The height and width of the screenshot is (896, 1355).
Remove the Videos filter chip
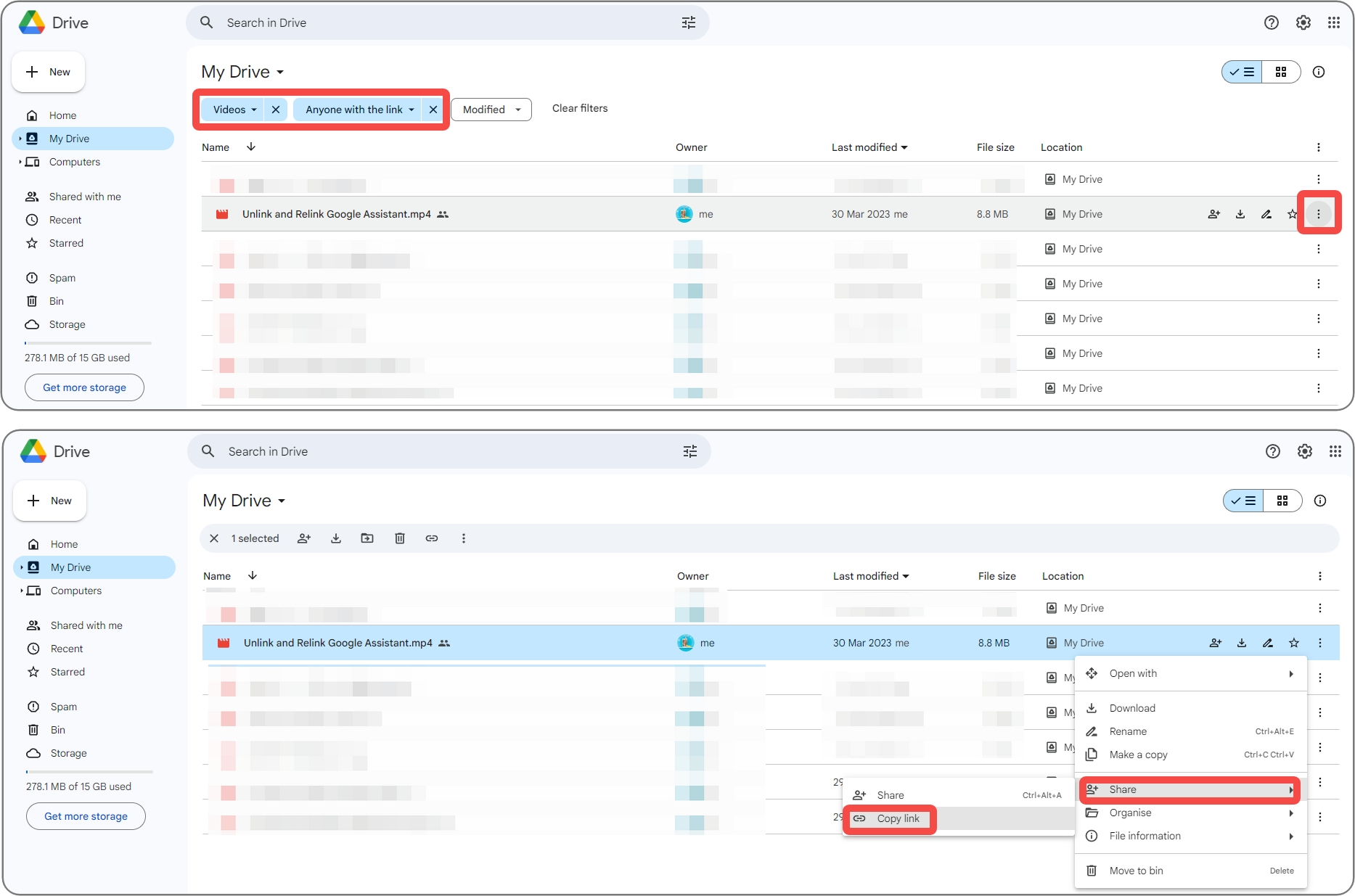click(276, 110)
